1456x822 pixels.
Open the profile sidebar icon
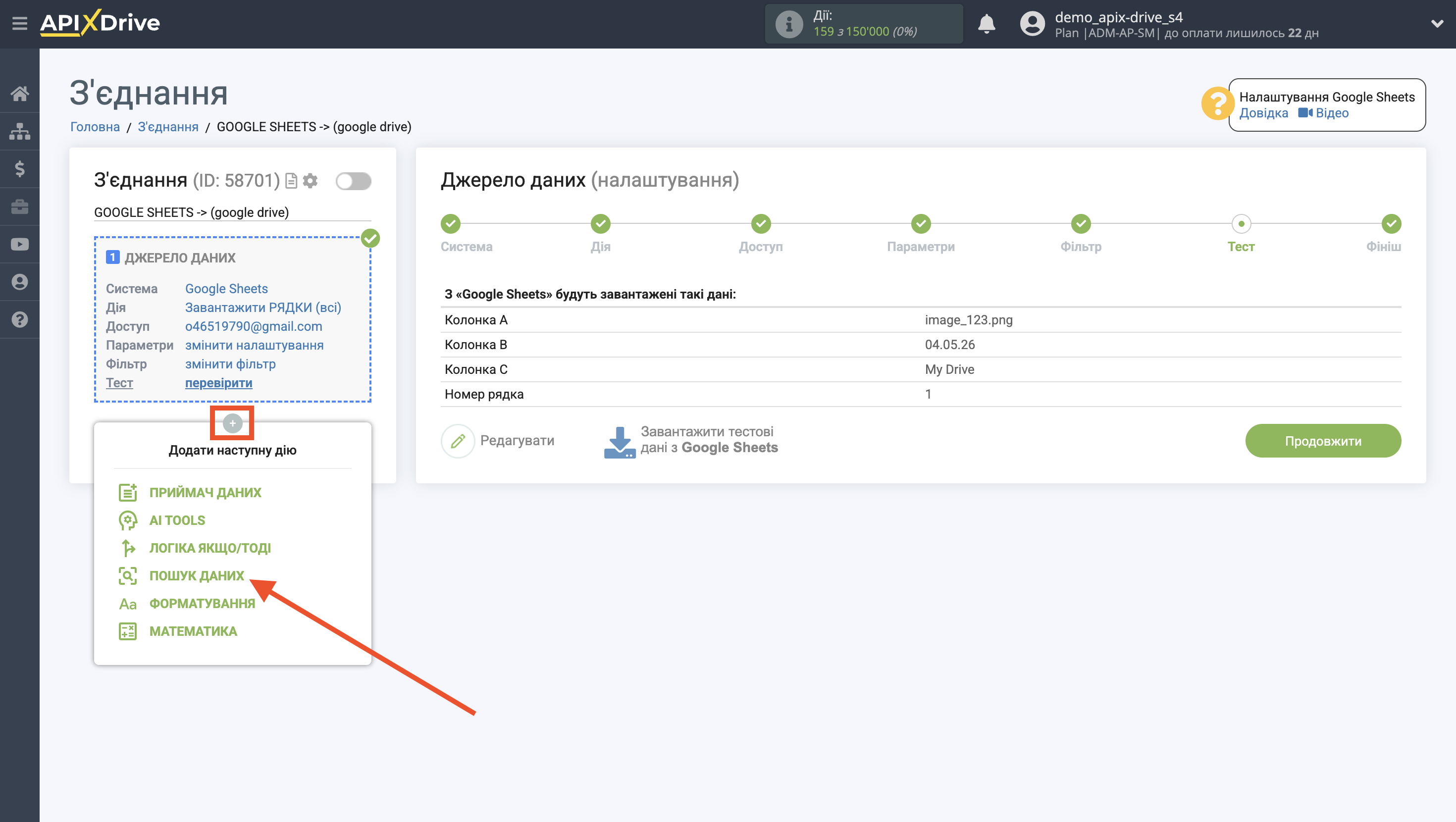20,282
